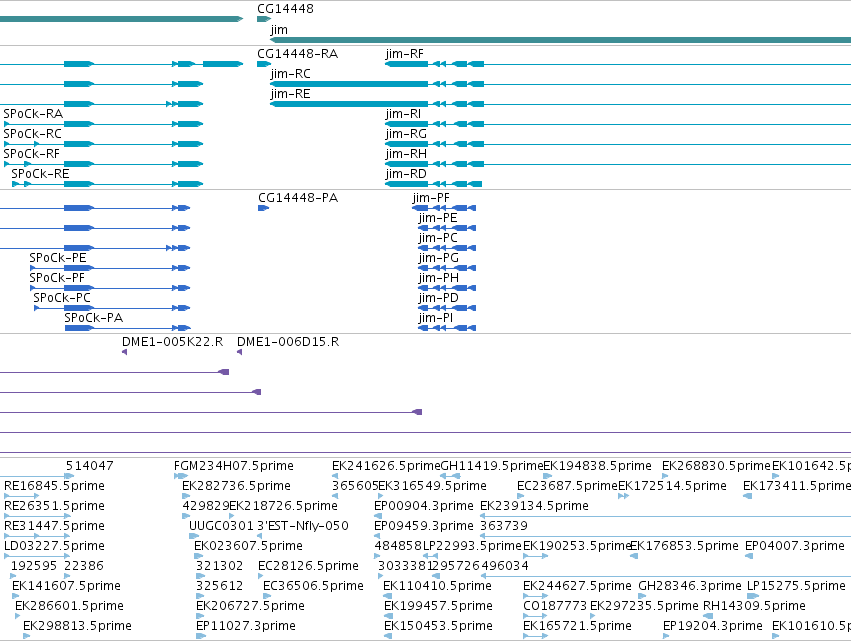This screenshot has width=851, height=641.
Task: Click the purple marker under DME1-005K22.R
Action: point(125,352)
